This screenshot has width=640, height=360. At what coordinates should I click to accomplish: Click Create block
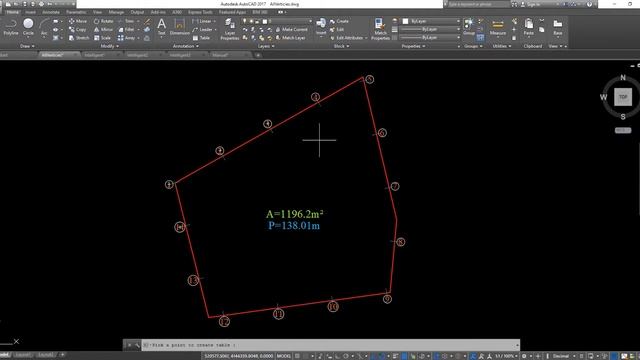coord(340,21)
